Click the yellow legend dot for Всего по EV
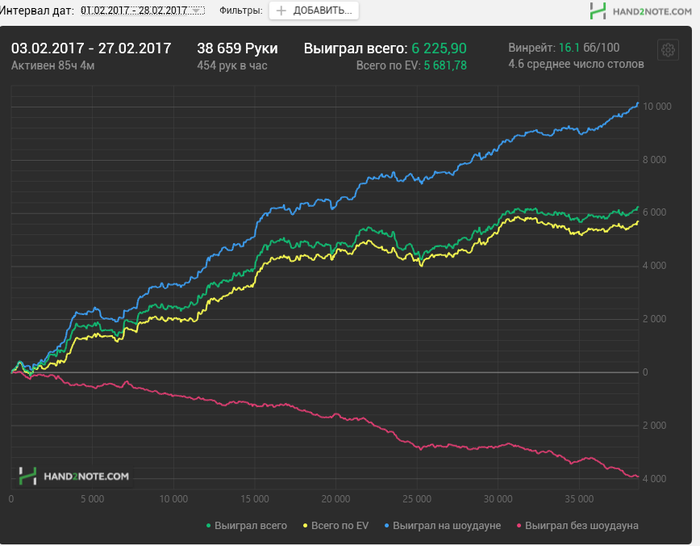 pos(305,526)
